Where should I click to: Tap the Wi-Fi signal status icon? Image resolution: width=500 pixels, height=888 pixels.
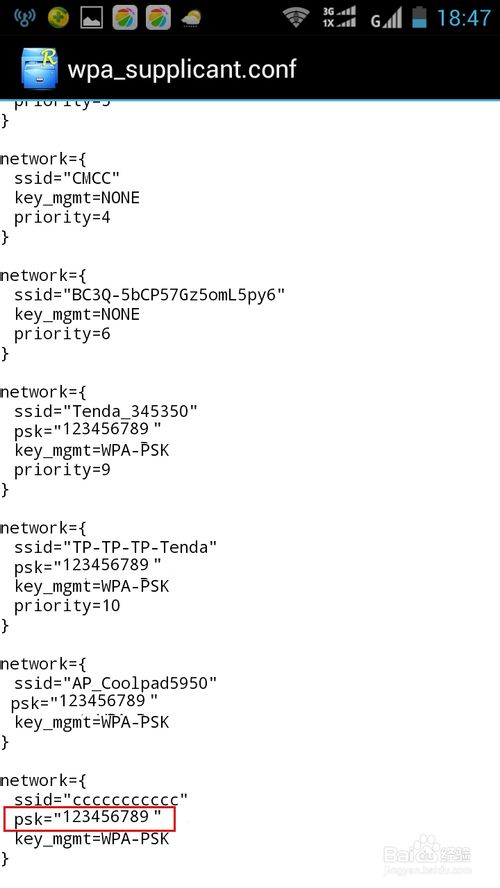click(296, 18)
